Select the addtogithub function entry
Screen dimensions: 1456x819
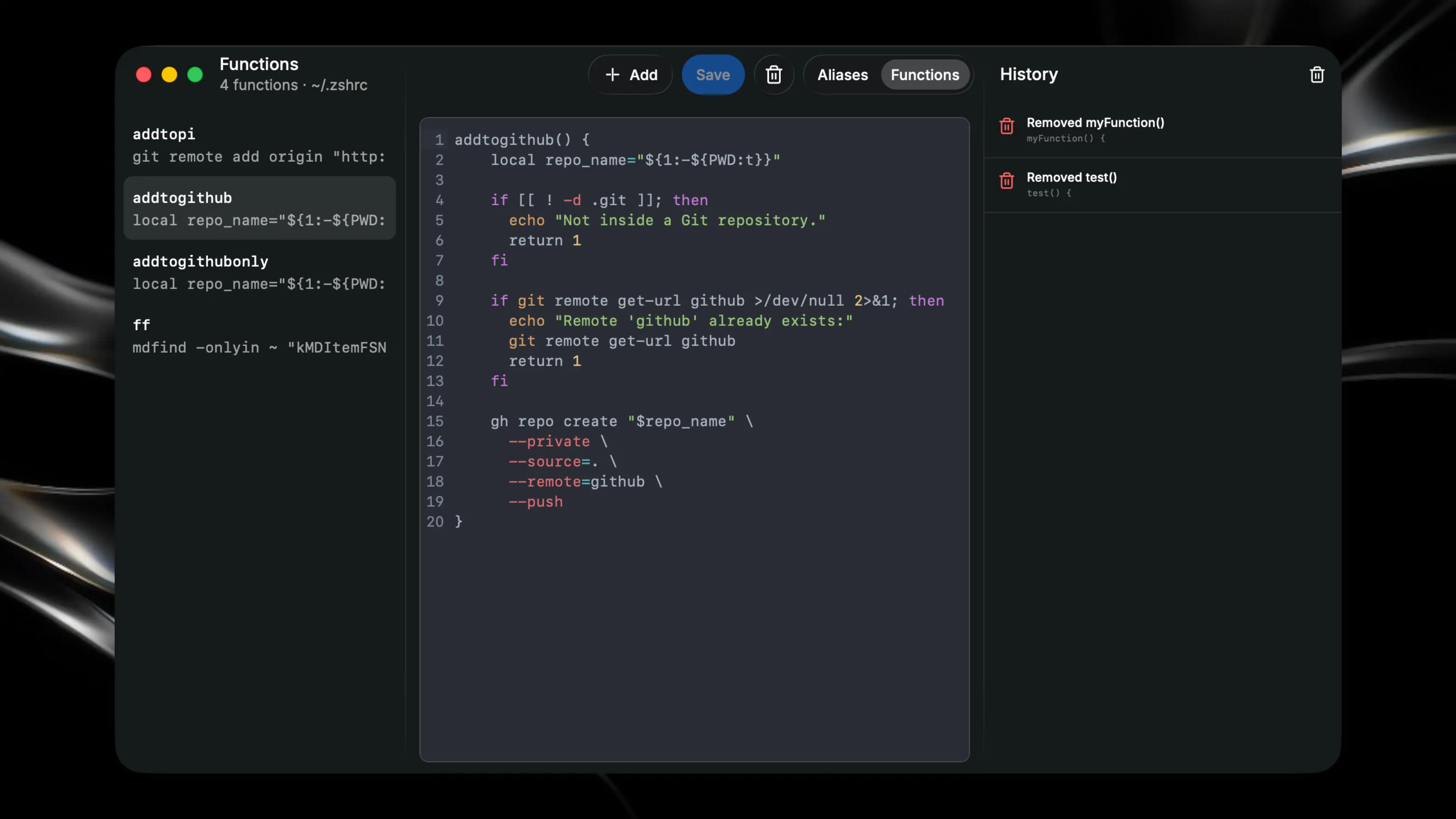[x=259, y=208]
